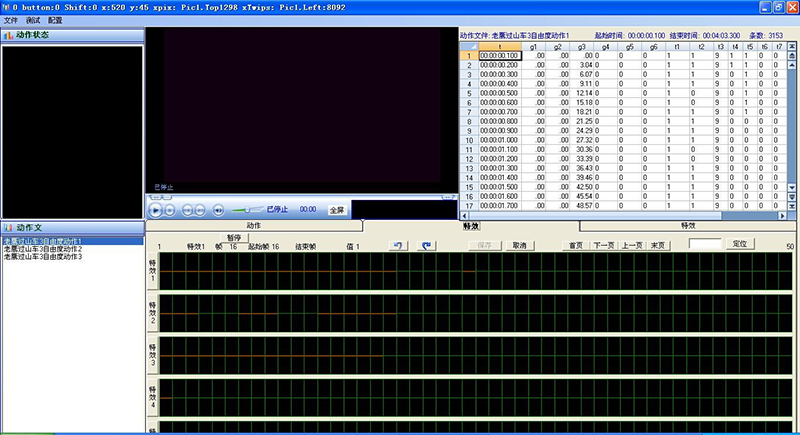
Task: Mute the media player volume
Action: 218,210
